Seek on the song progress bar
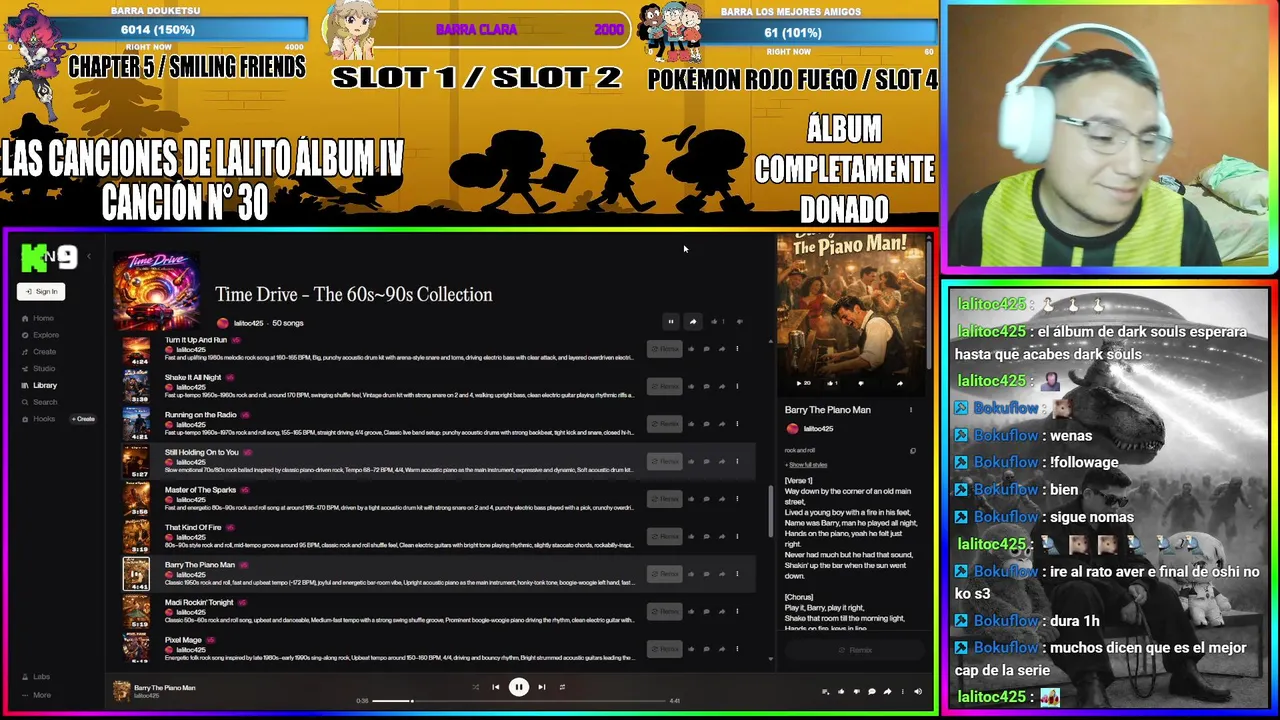 pos(520,701)
